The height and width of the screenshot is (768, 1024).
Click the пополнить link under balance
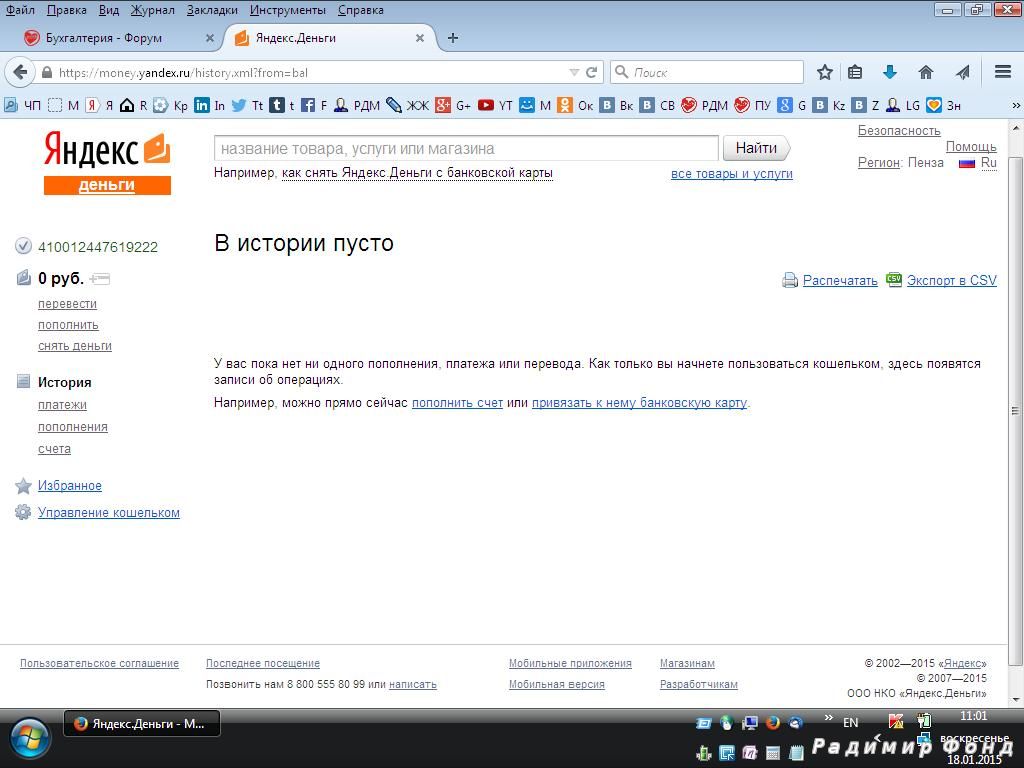tap(69, 325)
